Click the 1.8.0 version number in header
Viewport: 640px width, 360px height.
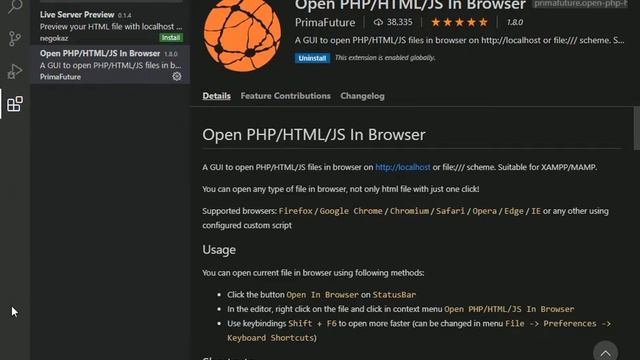(x=515, y=22)
